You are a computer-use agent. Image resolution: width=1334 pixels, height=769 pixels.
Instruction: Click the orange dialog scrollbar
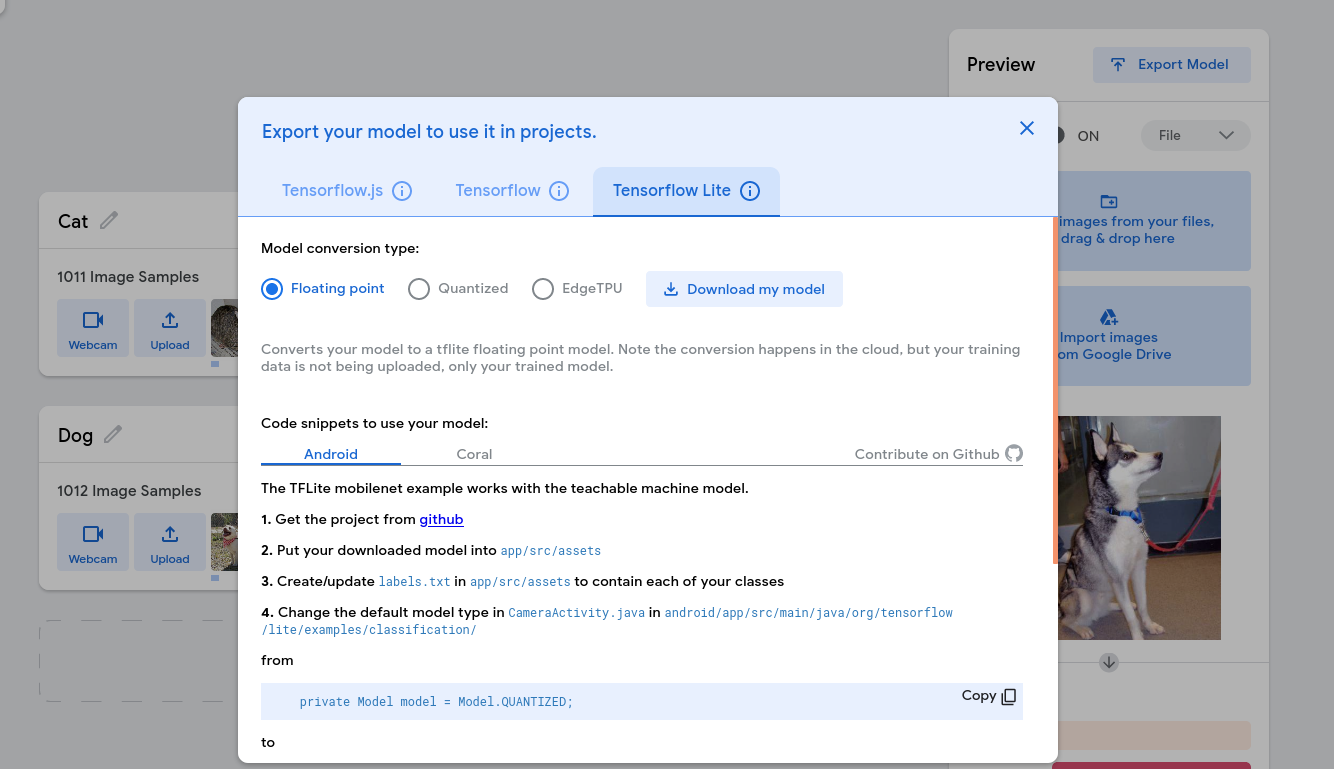pyautogui.click(x=1055, y=390)
